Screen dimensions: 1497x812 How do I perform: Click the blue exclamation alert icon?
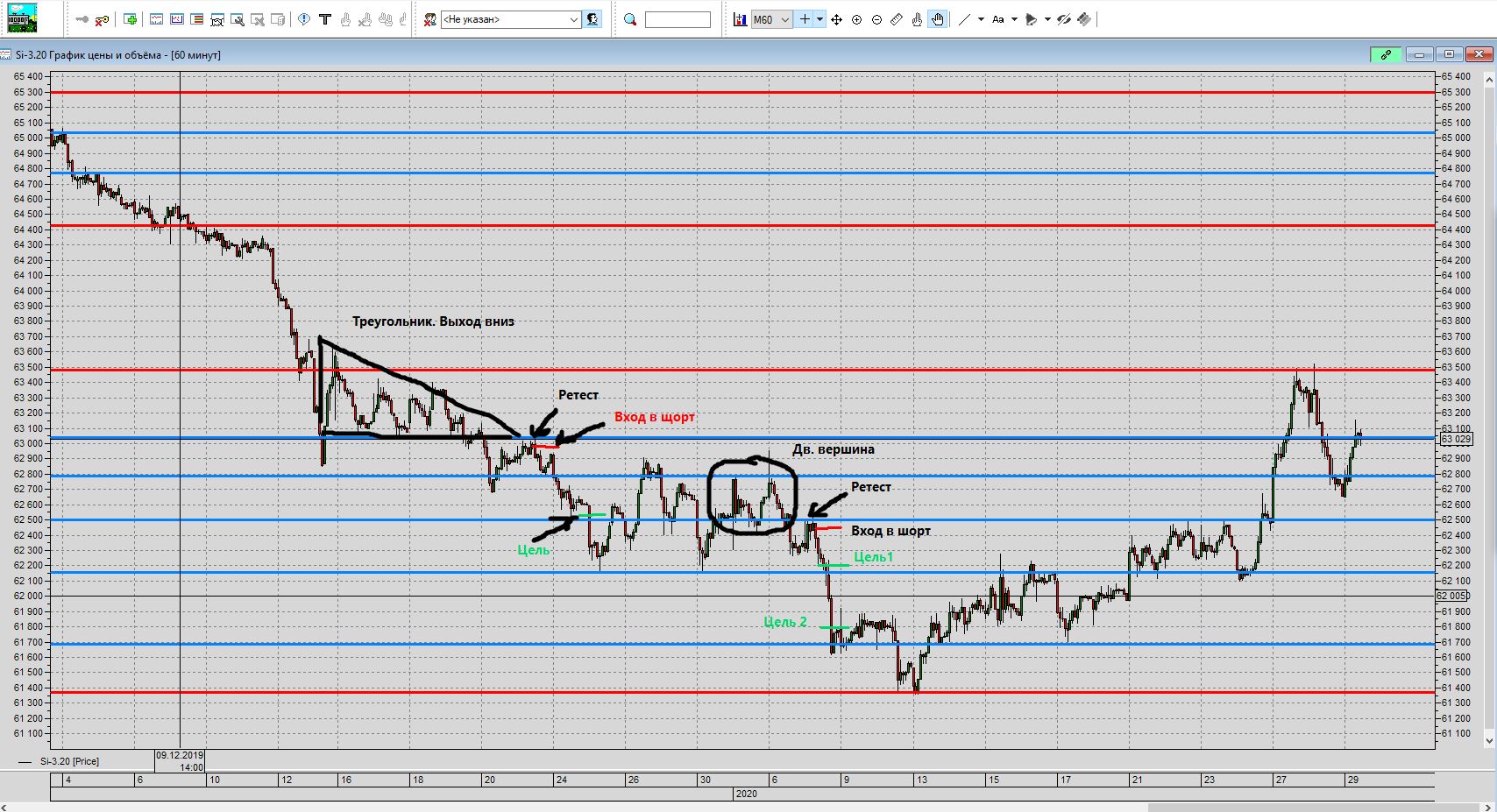click(304, 19)
